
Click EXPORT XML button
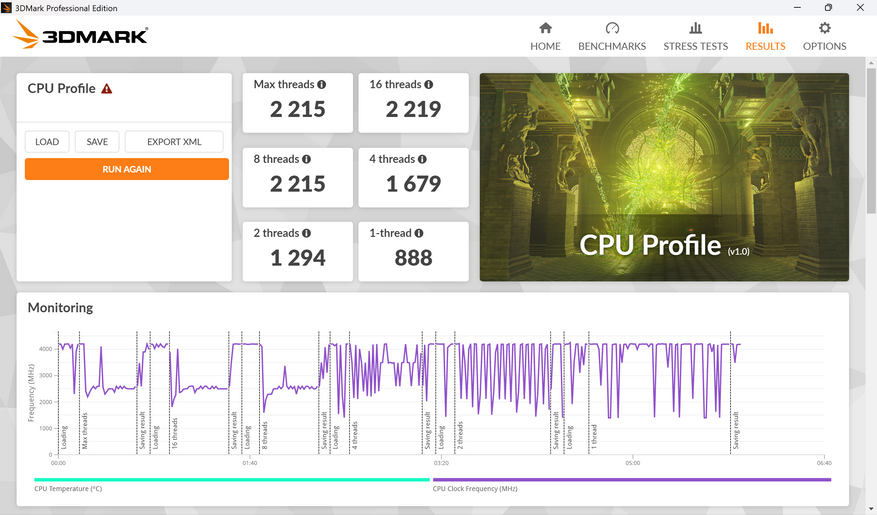[x=174, y=141]
